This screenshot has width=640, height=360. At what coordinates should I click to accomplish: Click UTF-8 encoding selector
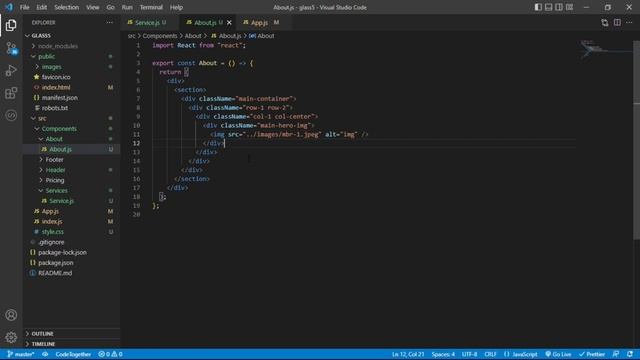(x=469, y=354)
